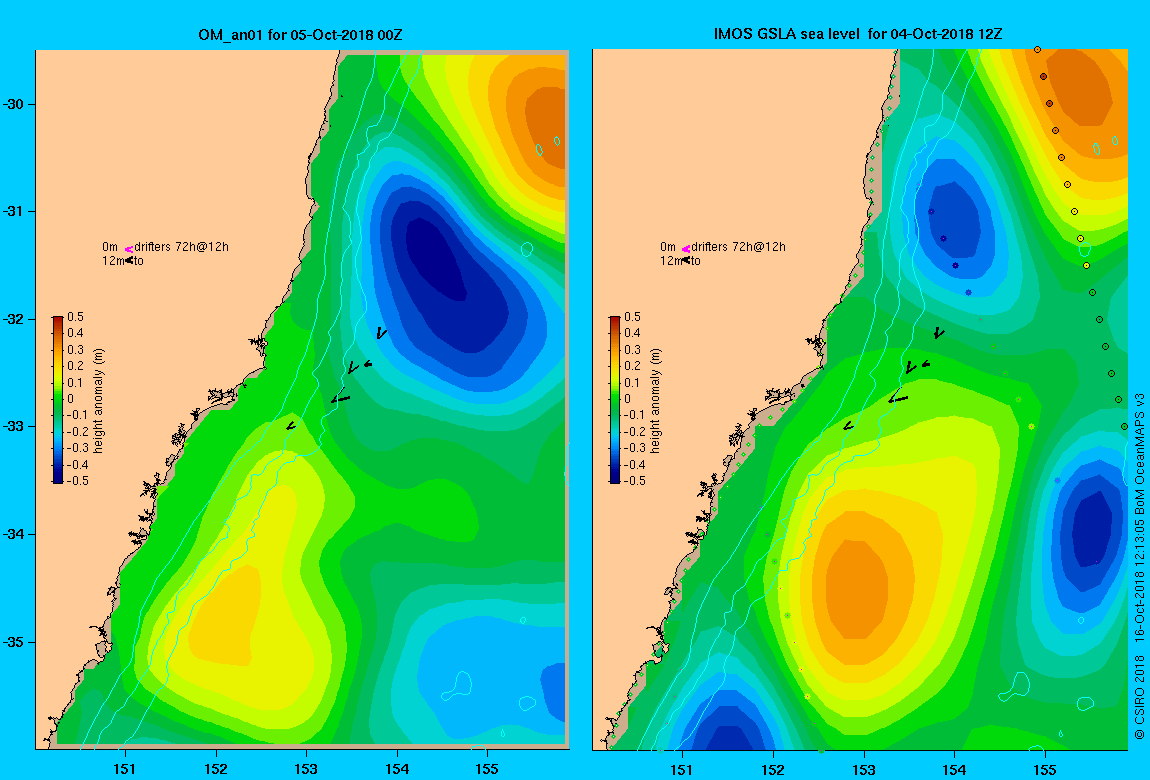Click color bar value 0.5 in OM_an01 map
1150x780 pixels.
pyautogui.click(x=76, y=317)
